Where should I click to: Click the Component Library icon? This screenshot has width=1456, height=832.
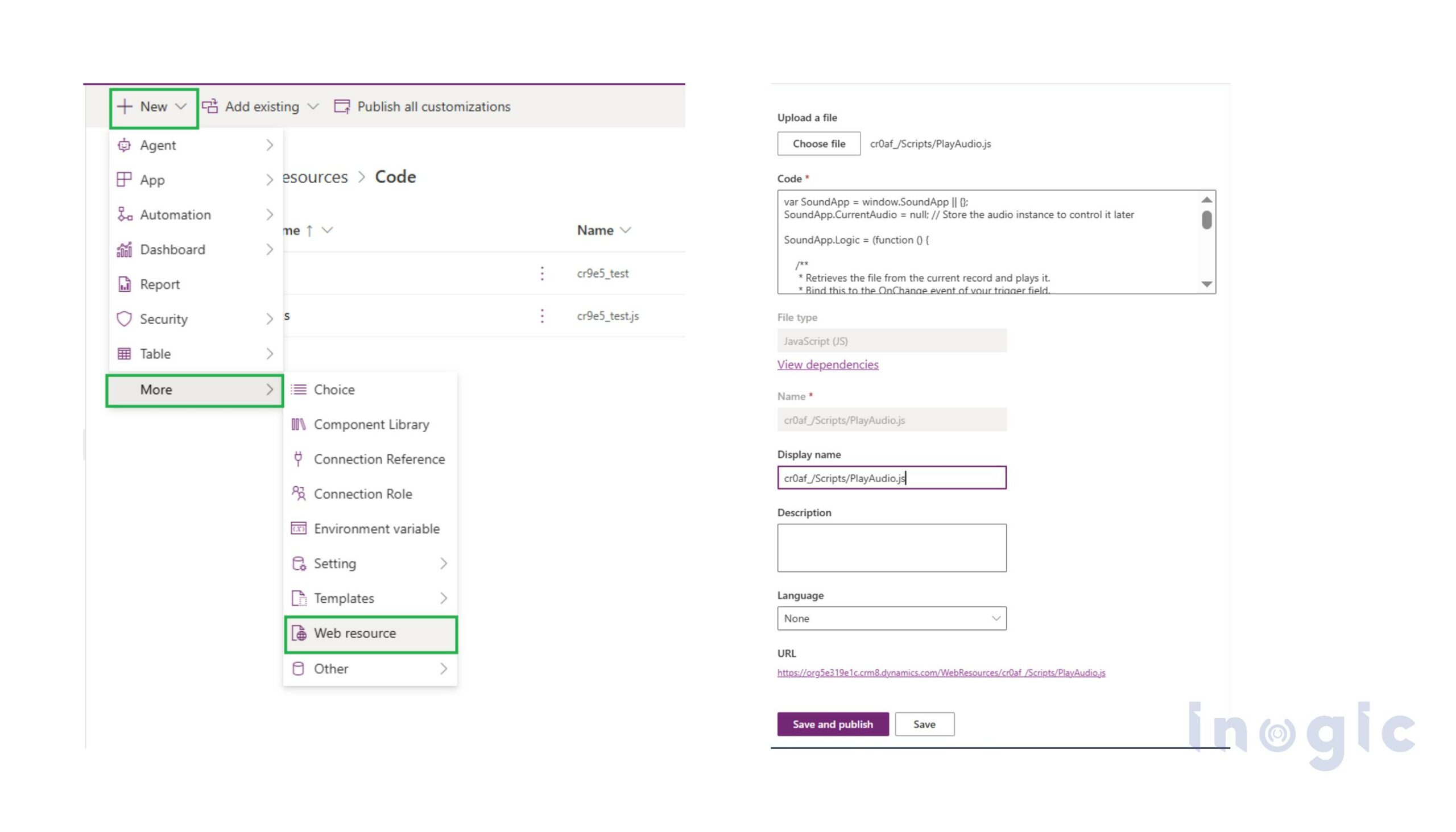(298, 425)
